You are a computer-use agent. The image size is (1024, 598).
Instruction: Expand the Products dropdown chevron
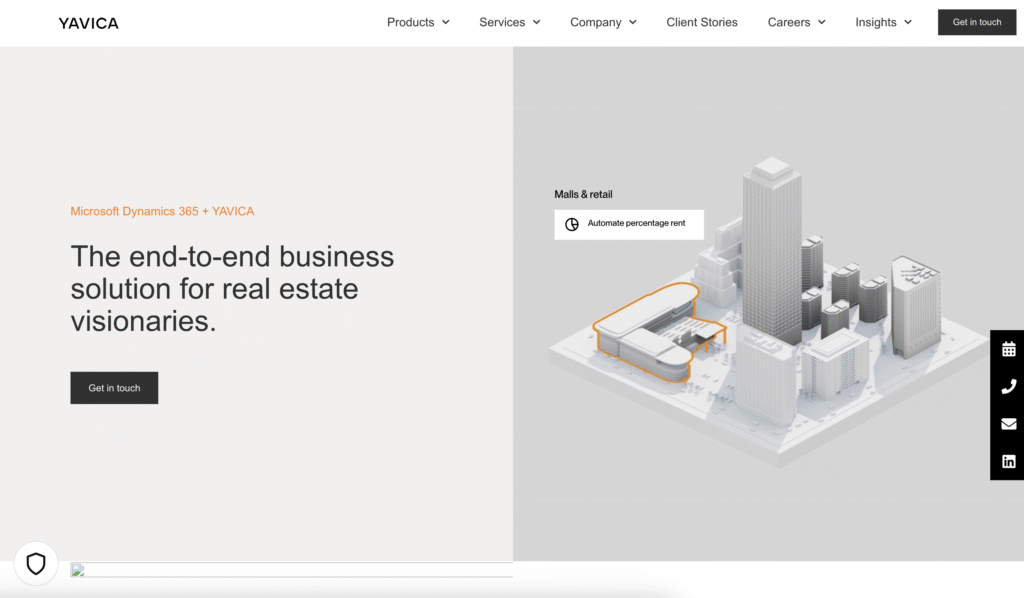pyautogui.click(x=446, y=22)
